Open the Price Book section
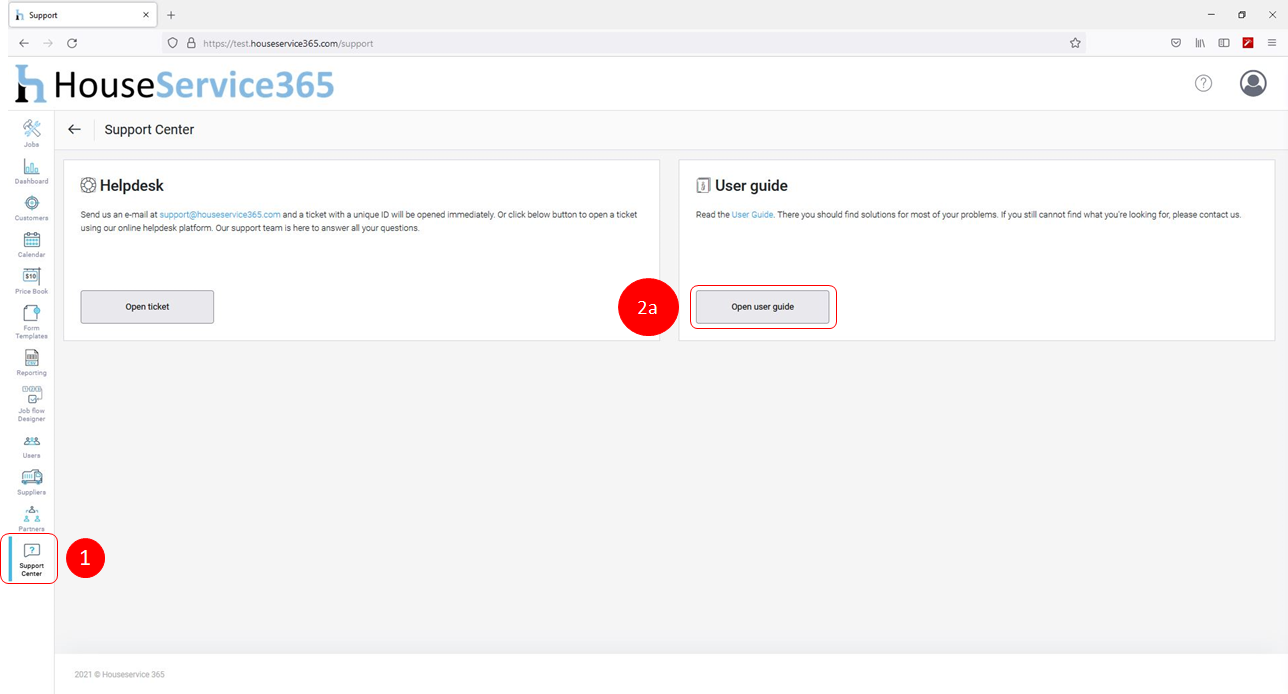 (31, 281)
